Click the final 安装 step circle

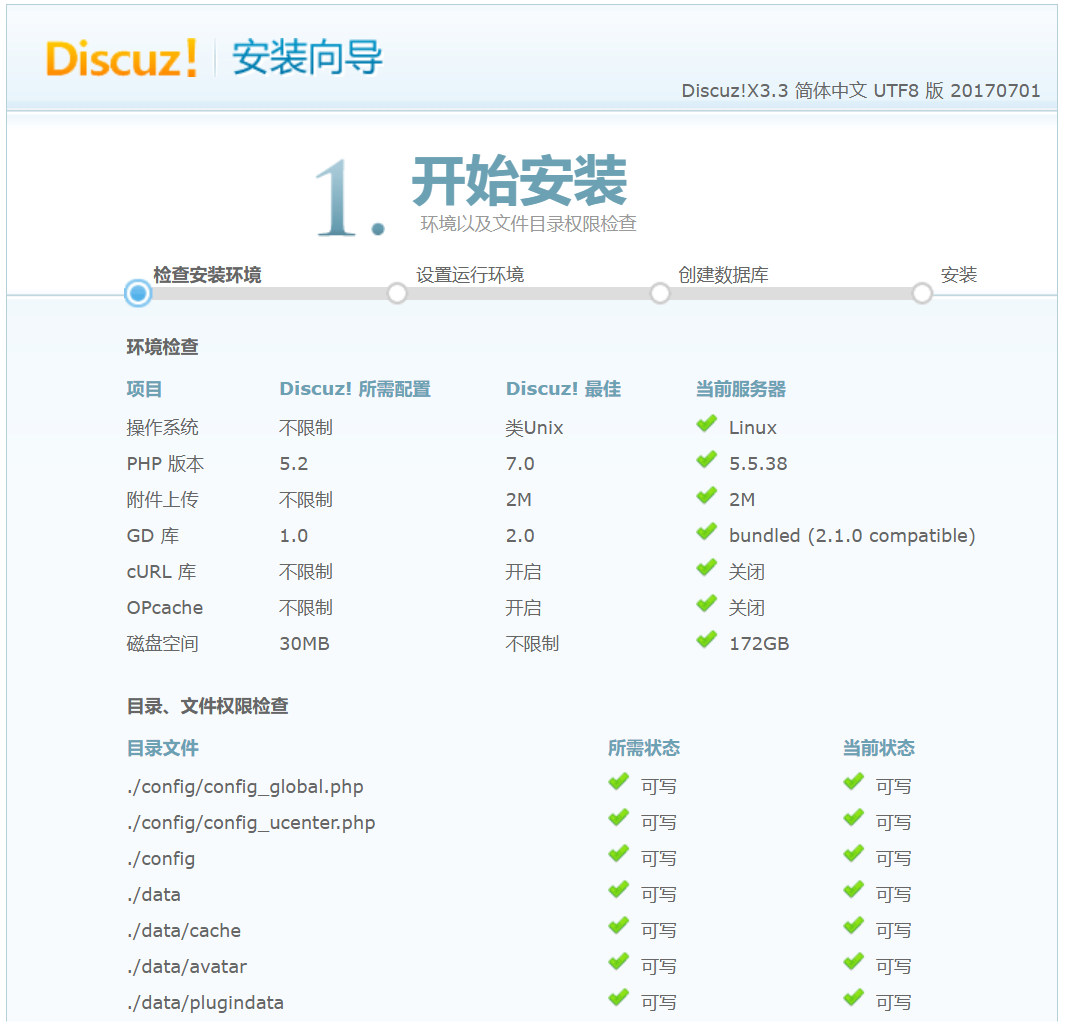click(x=922, y=293)
